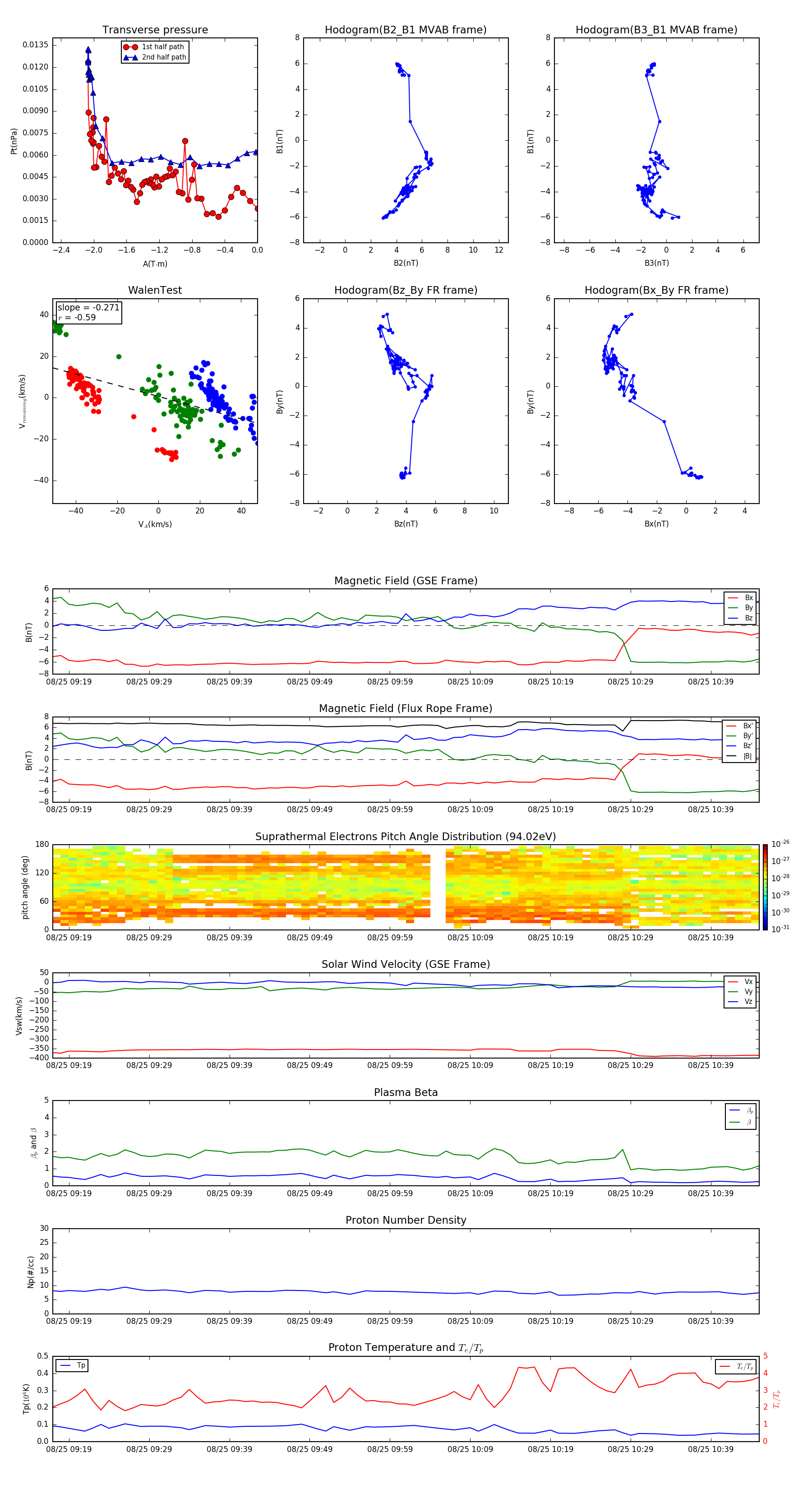This screenshot has width=812, height=1489.
Task: Click the 'WalenTest' plot title
Action: tap(155, 290)
